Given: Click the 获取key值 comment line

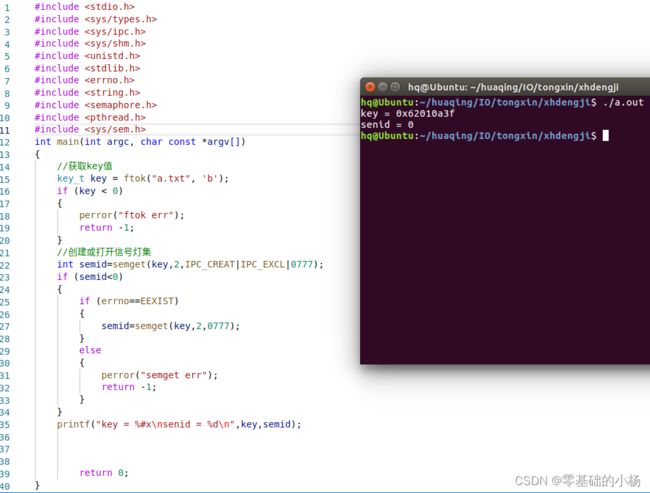Looking at the screenshot, I should pyautogui.click(x=85, y=166).
